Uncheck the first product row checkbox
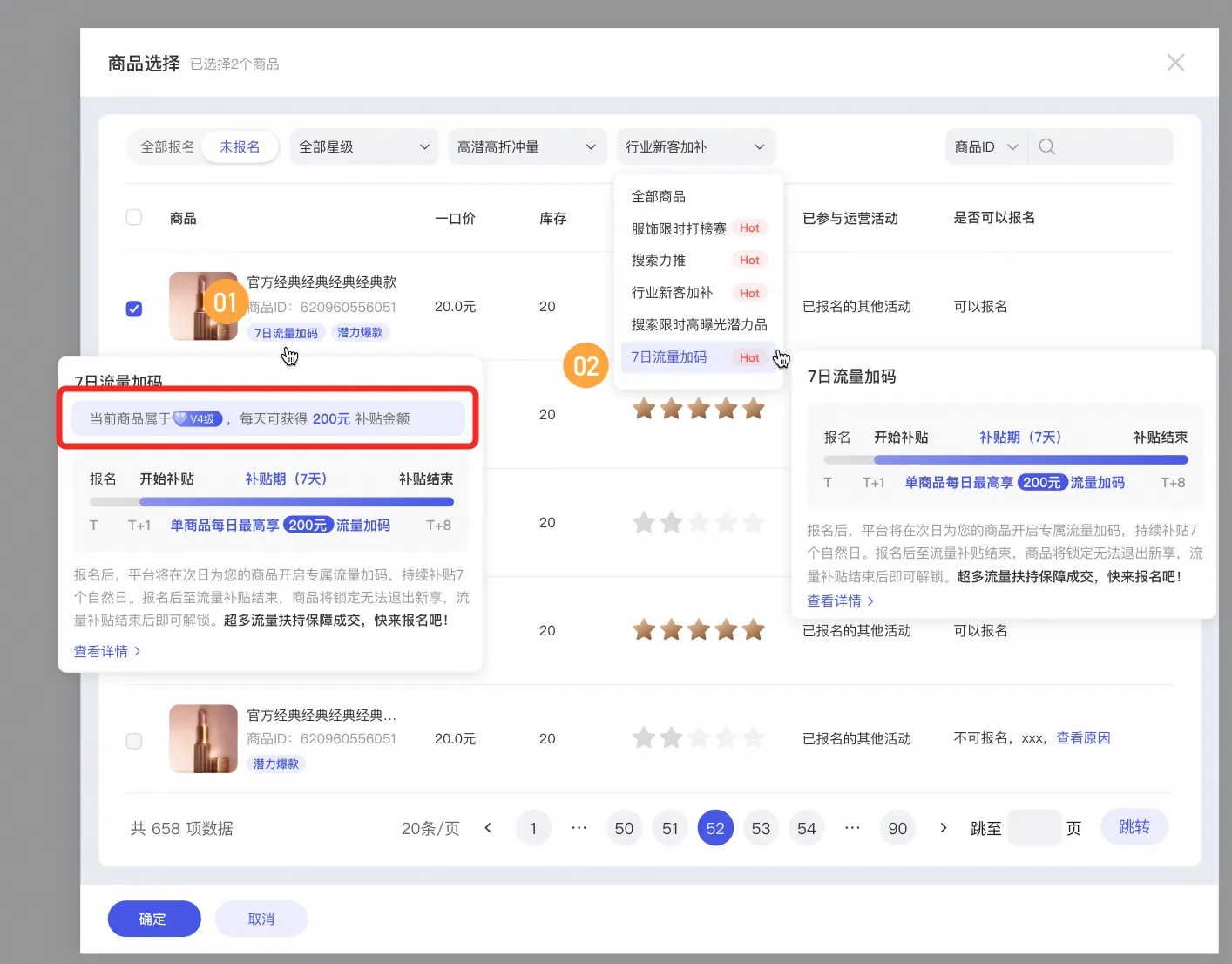Screen dimensions: 1232x964 (x=134, y=309)
